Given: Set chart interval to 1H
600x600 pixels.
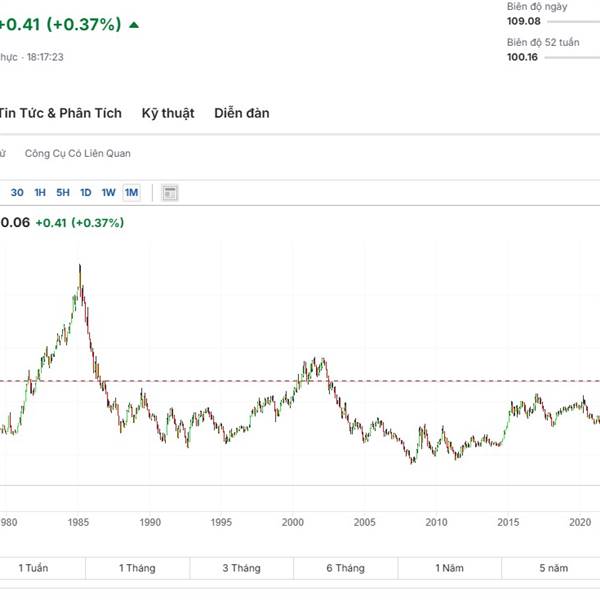Looking at the screenshot, I should coord(40,192).
